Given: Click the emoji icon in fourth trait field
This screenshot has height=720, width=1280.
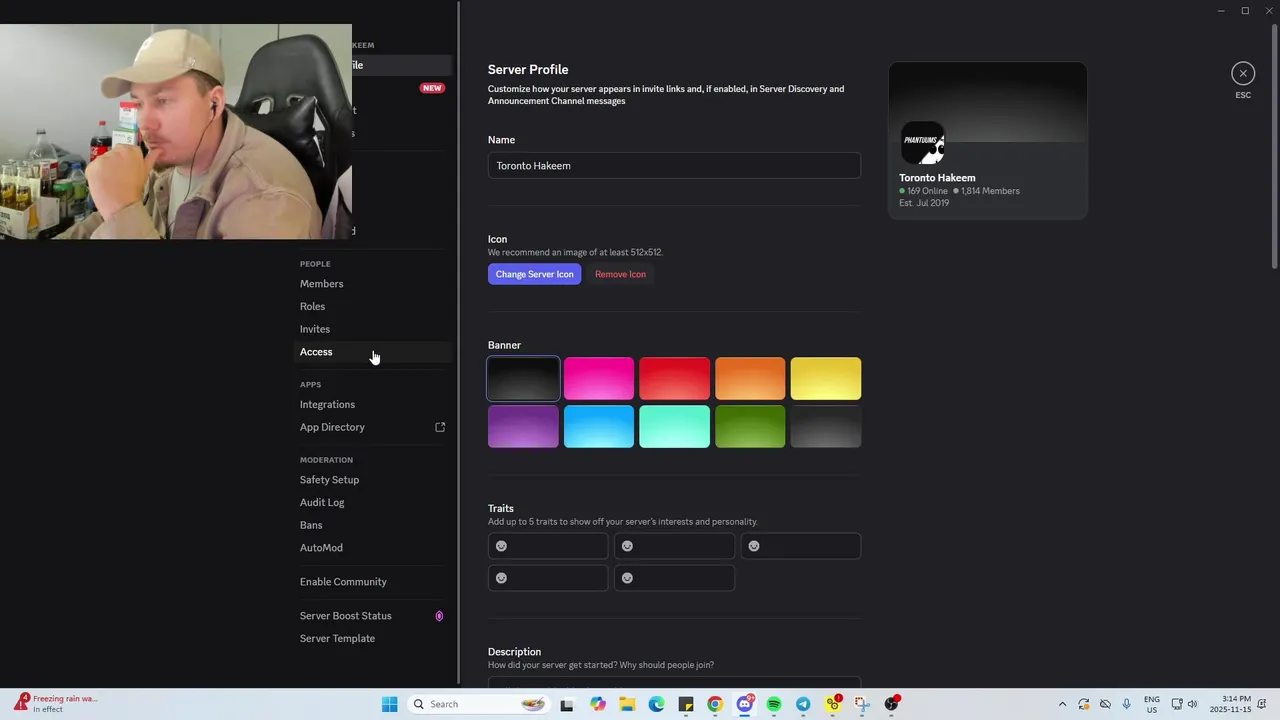Looking at the screenshot, I should [x=502, y=578].
